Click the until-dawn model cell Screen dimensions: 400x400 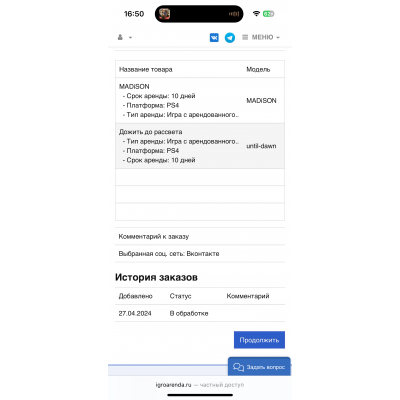[261, 146]
